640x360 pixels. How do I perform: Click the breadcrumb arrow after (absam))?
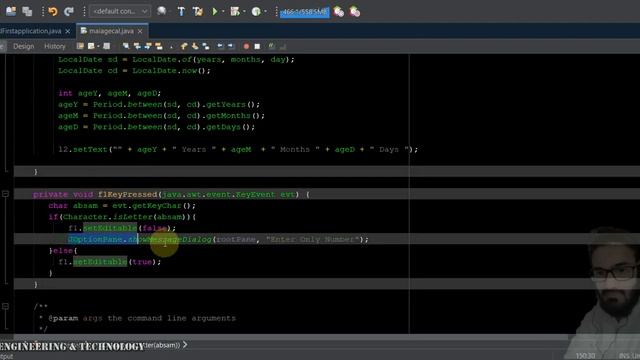pos(185,345)
